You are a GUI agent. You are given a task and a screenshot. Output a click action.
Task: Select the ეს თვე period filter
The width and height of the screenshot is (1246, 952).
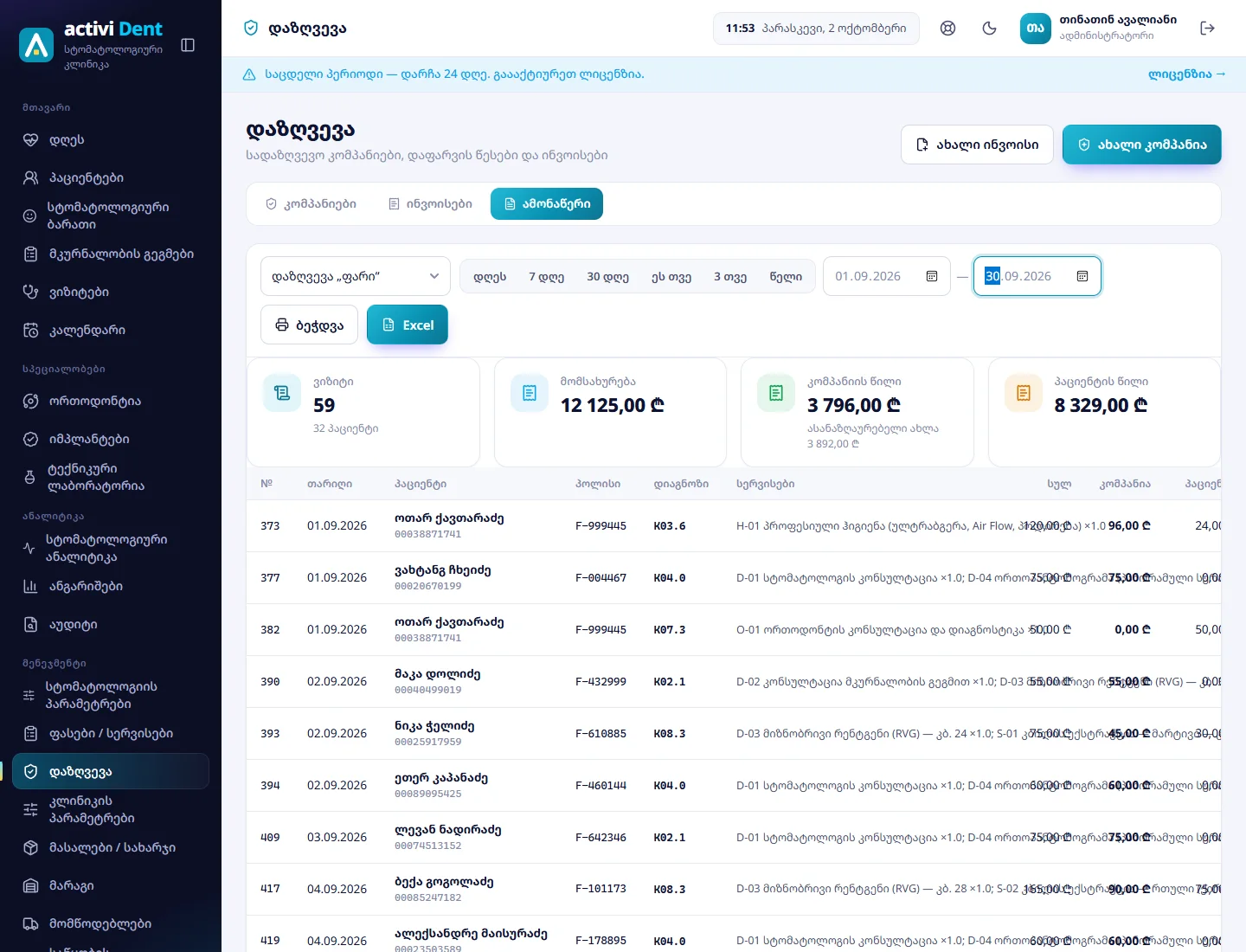click(671, 277)
